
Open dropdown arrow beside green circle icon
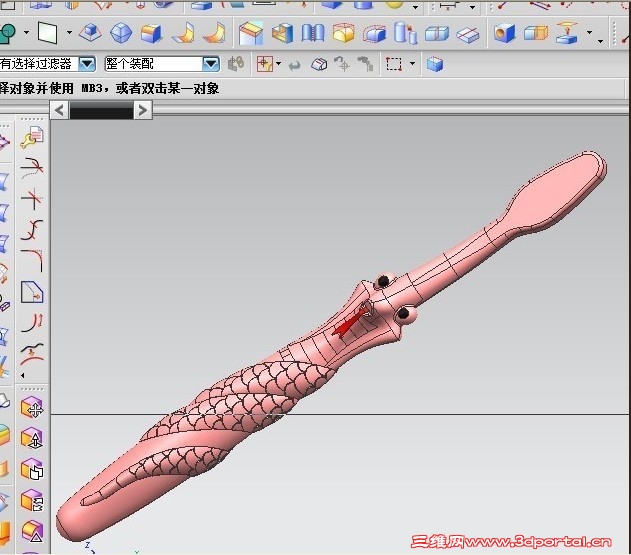click(27, 32)
